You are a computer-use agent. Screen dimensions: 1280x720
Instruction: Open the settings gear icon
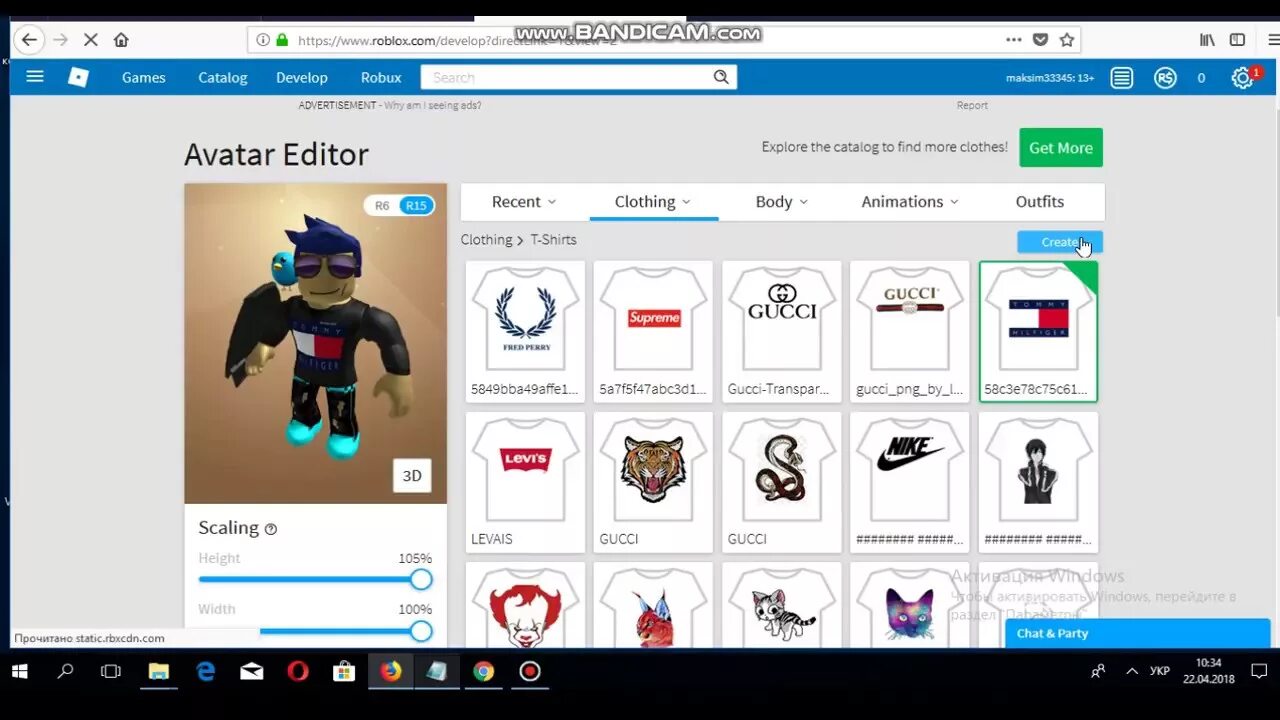(x=1242, y=78)
